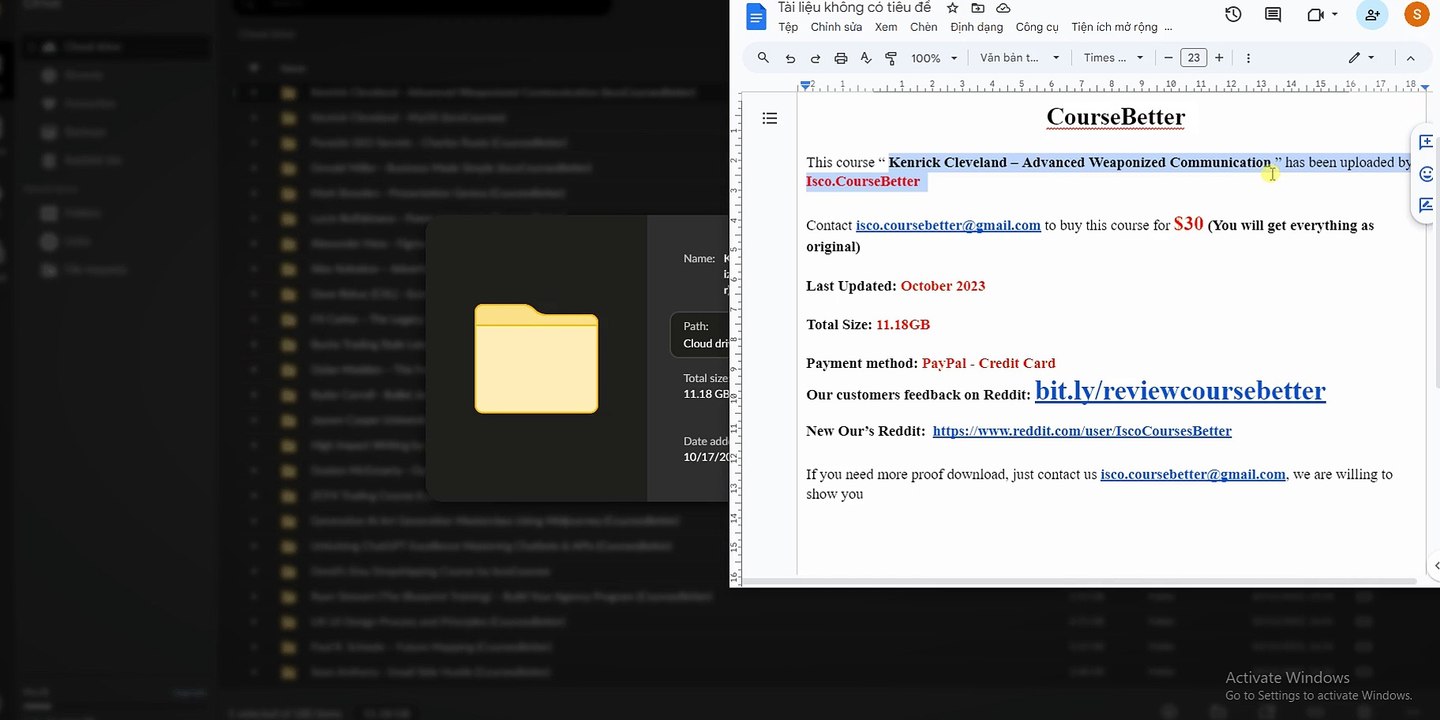This screenshot has width=1440, height=720.
Task: Open the reddit.com/user/IscoCoursesBetter link
Action: pos(1082,431)
